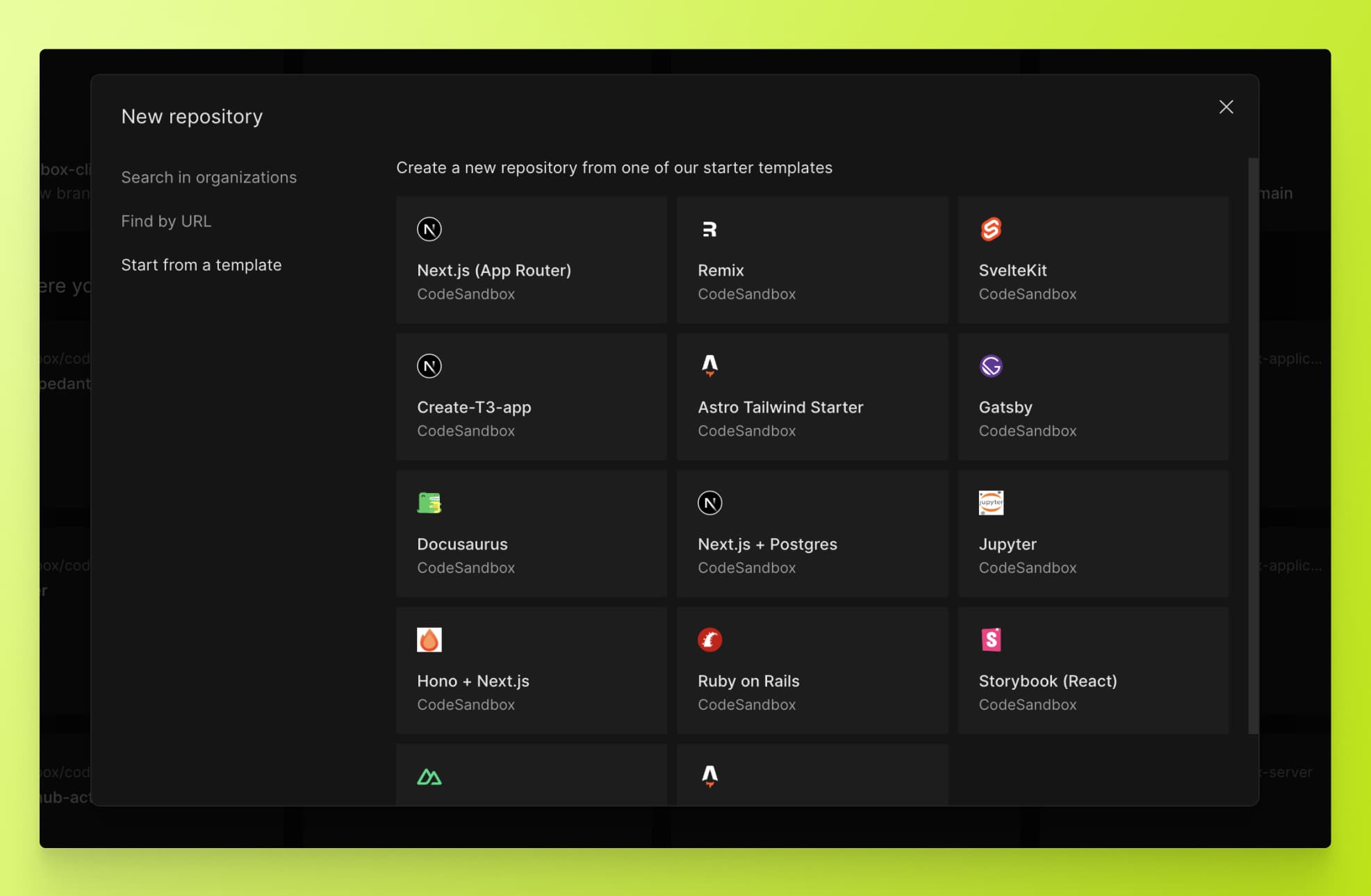This screenshot has width=1371, height=896.
Task: Select Start from a template option
Action: click(202, 265)
